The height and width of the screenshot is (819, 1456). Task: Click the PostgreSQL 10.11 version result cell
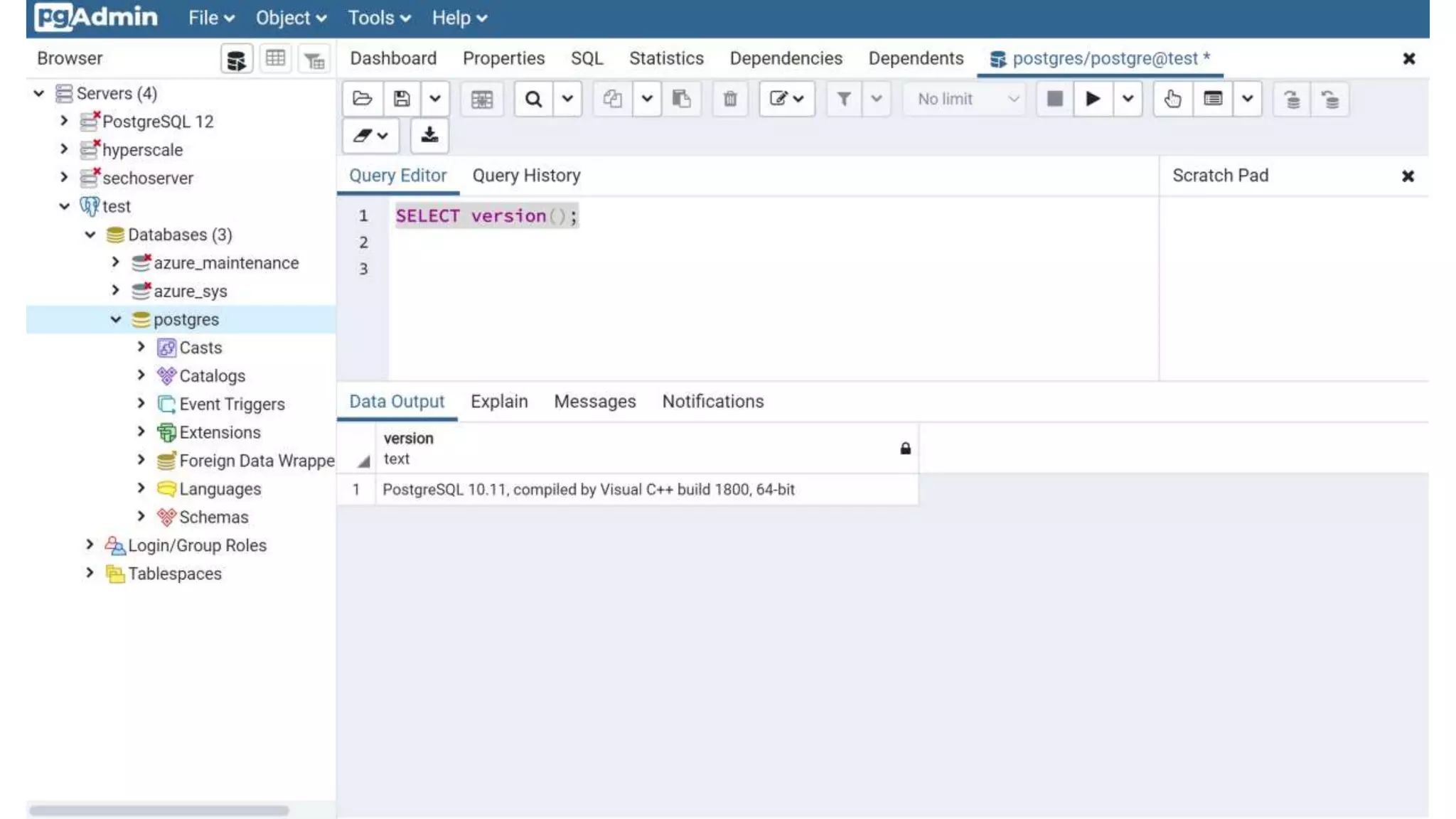pos(646,490)
